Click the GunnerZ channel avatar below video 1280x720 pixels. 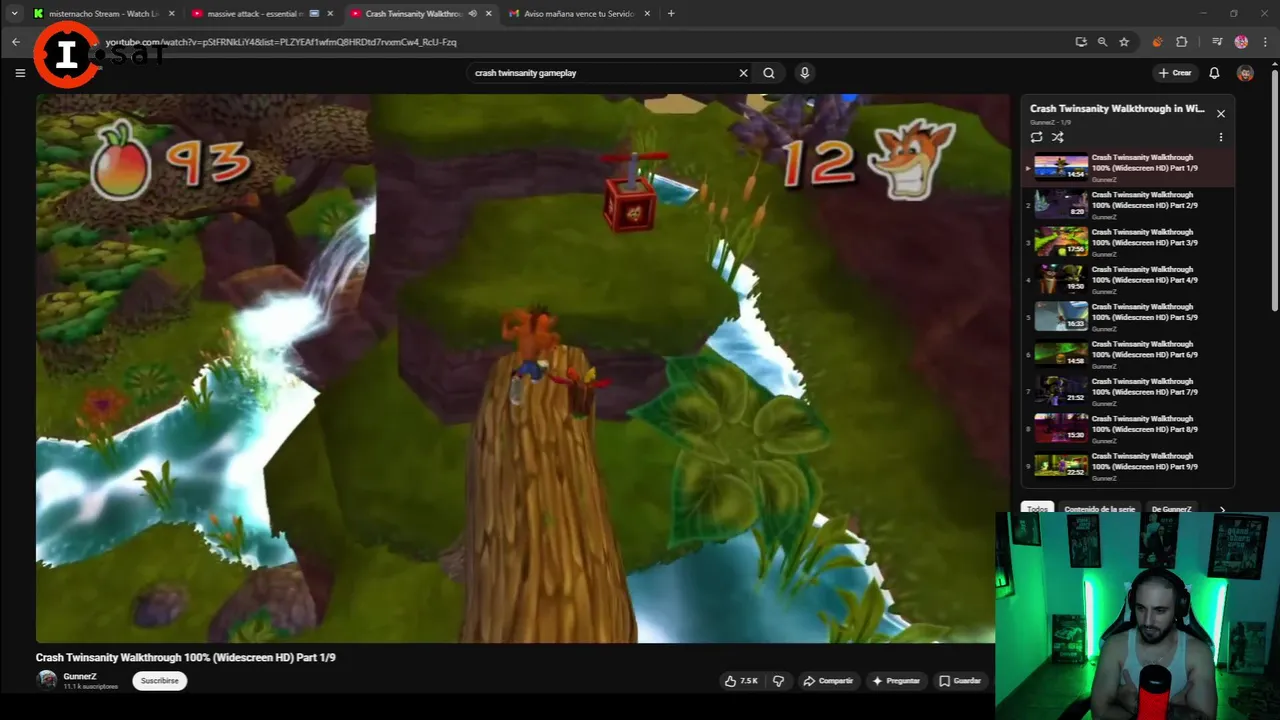47,680
